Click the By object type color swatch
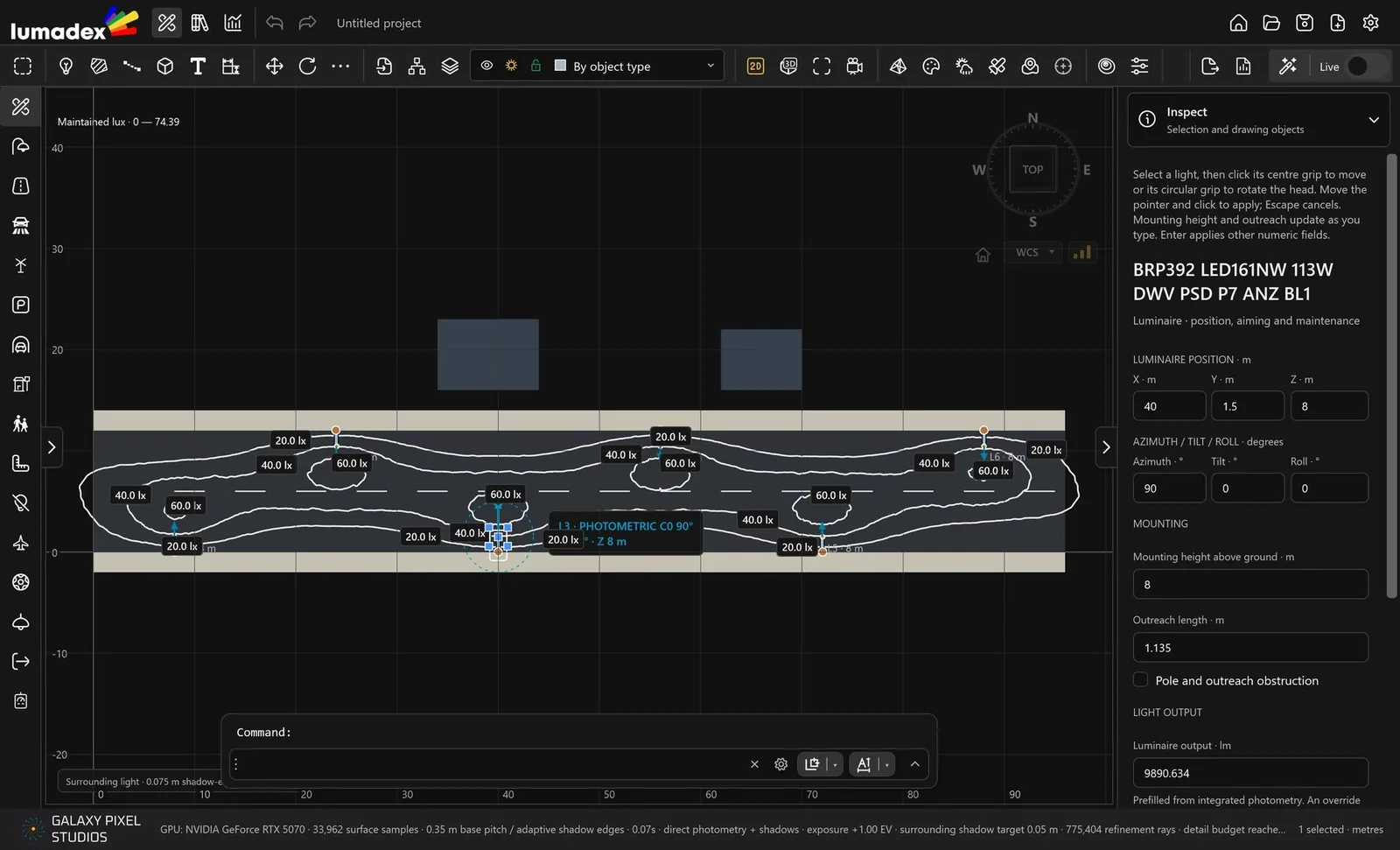1400x850 pixels. [x=560, y=66]
